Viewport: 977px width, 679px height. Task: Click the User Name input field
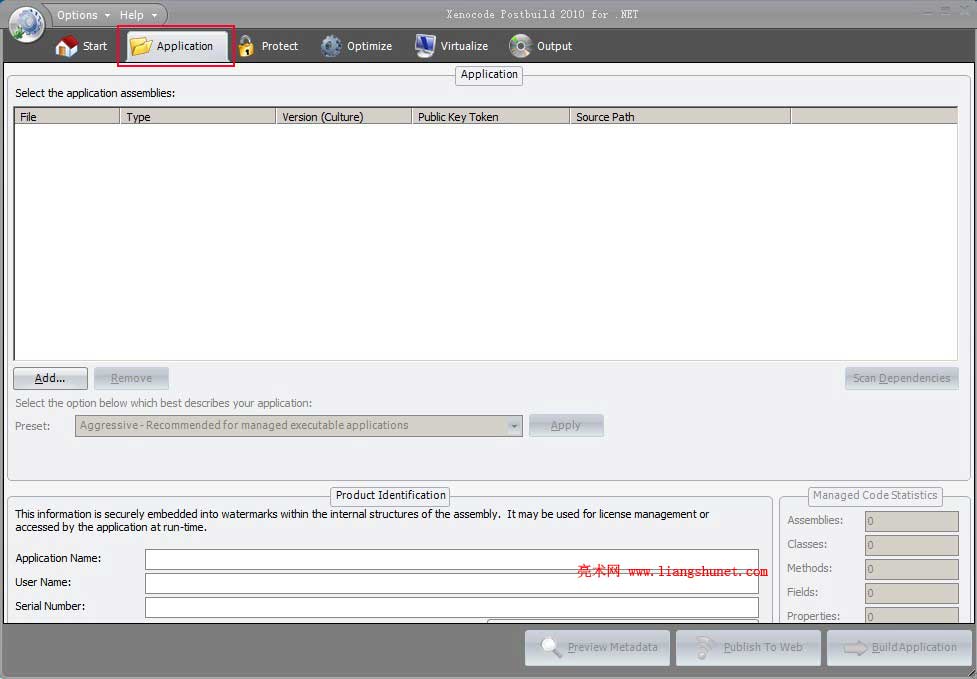(x=452, y=583)
